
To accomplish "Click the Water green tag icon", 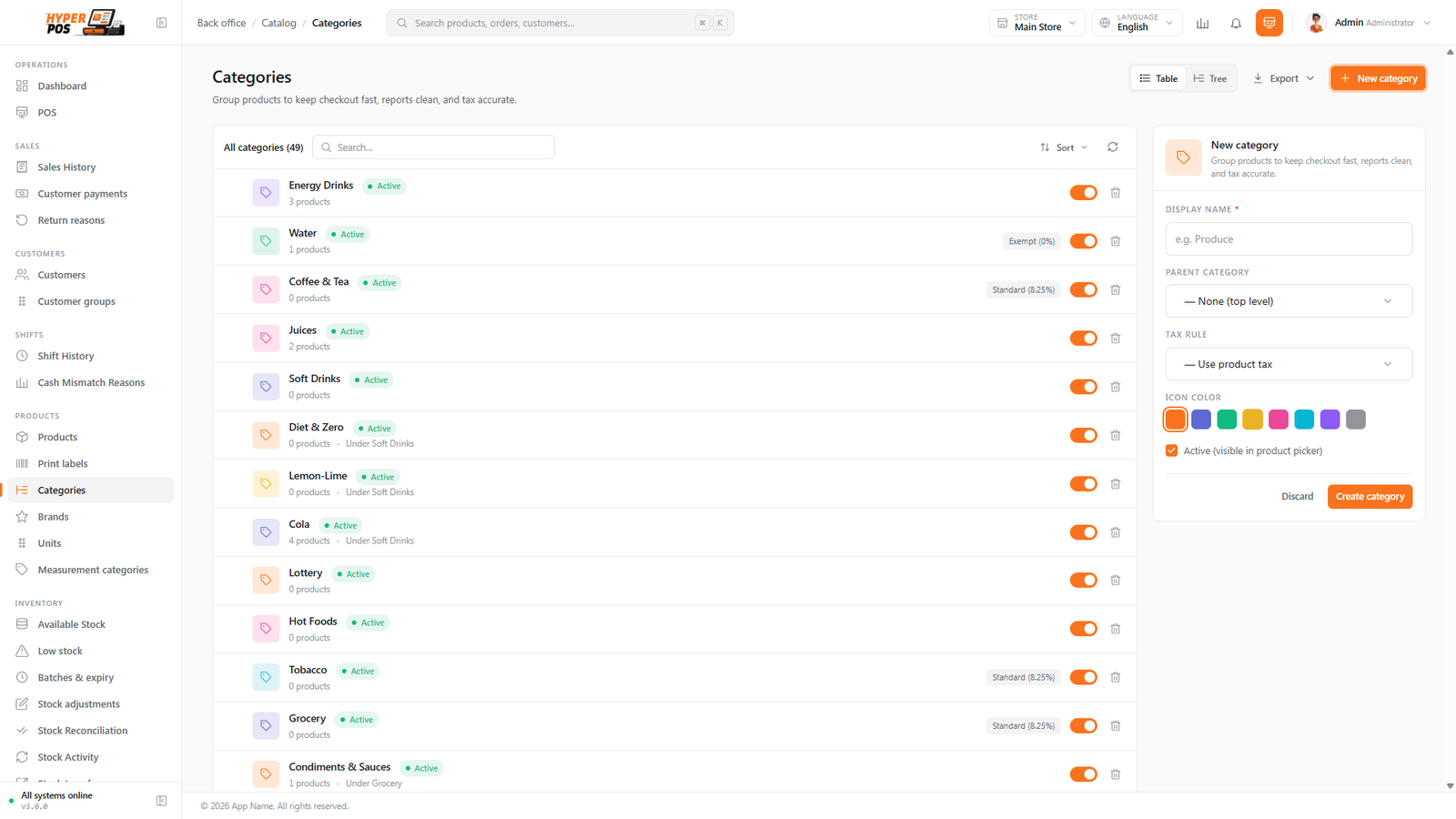I will [x=266, y=241].
